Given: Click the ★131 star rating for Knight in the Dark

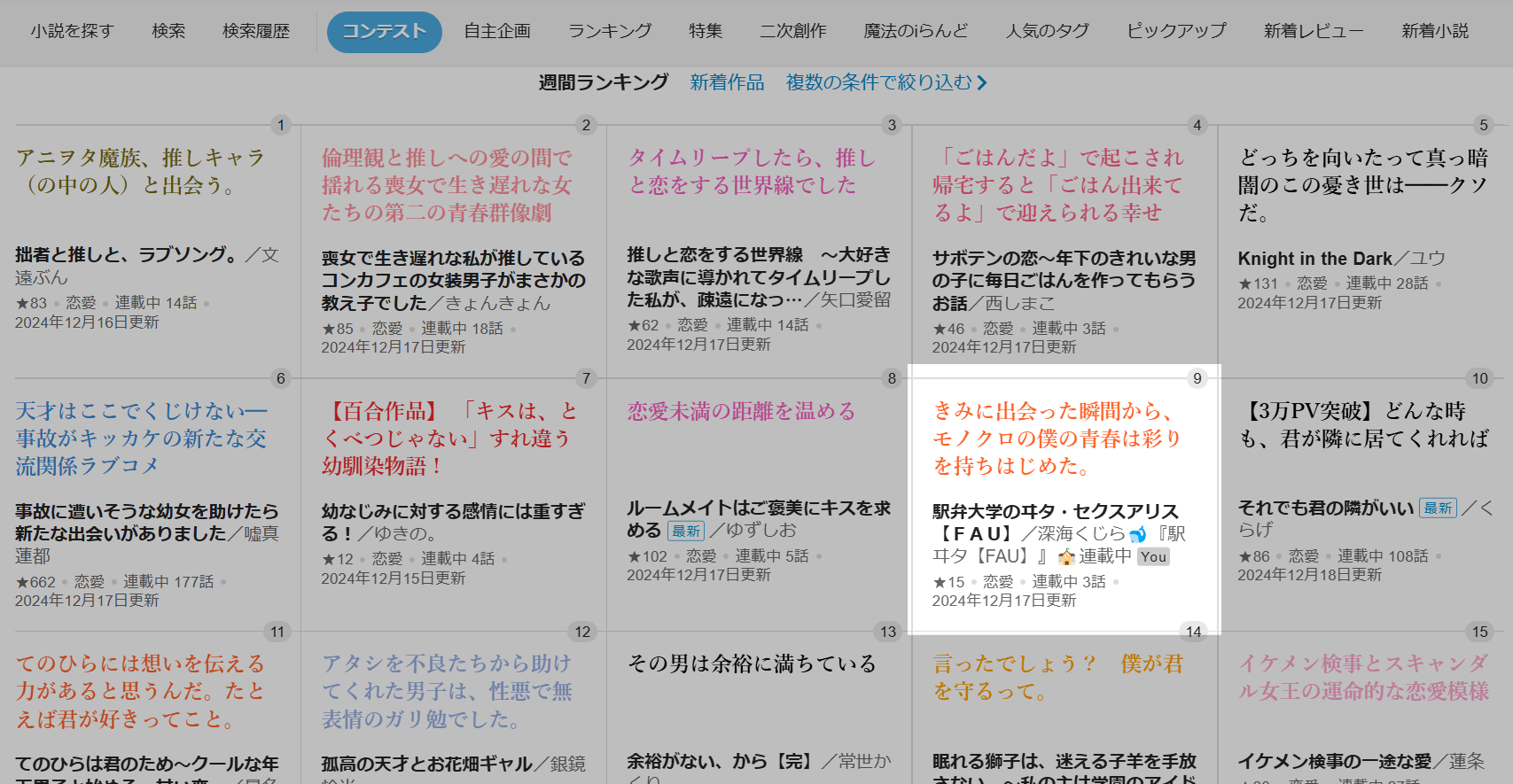Looking at the screenshot, I should (x=1258, y=283).
